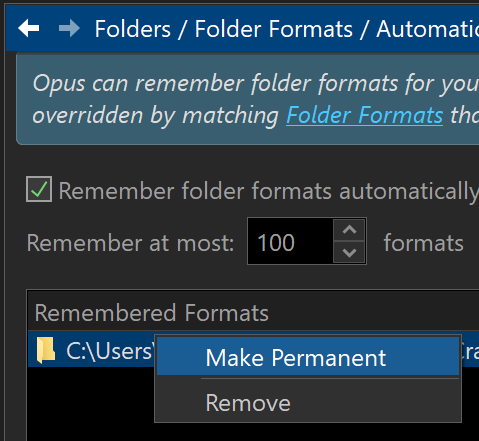Click the 'formats' label beside the spinner

(x=423, y=243)
